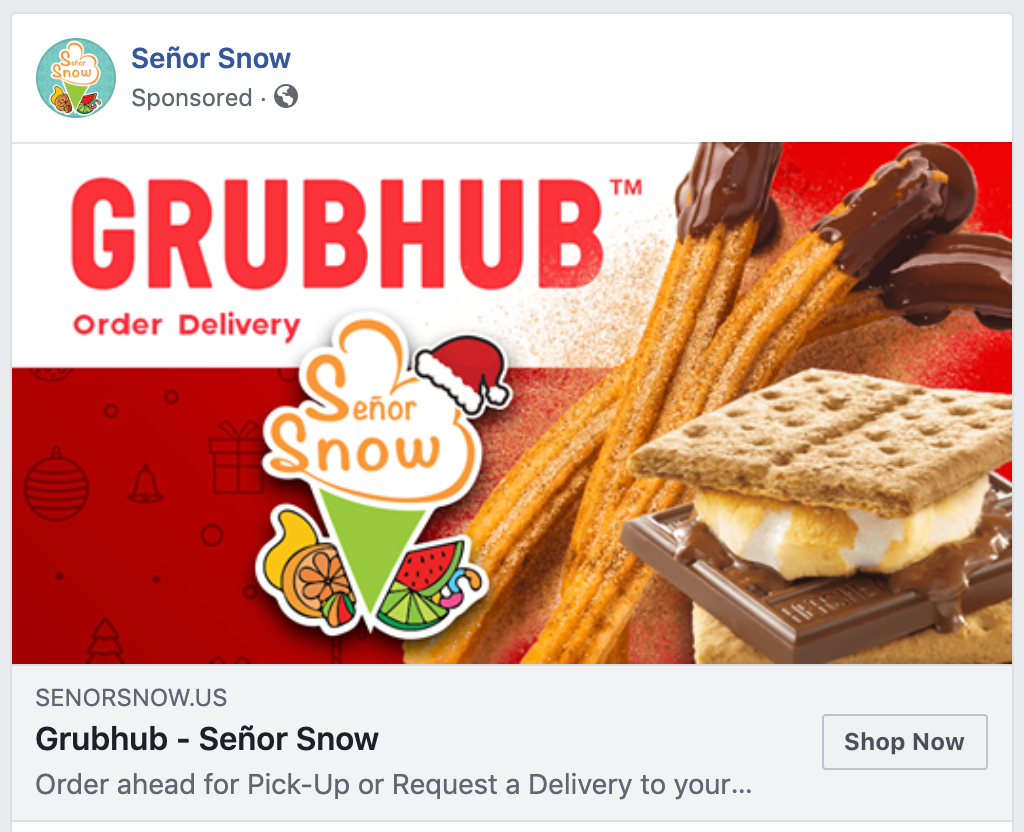Click the public globe audience icon
Screen dimensions: 1024x832
[286, 97]
